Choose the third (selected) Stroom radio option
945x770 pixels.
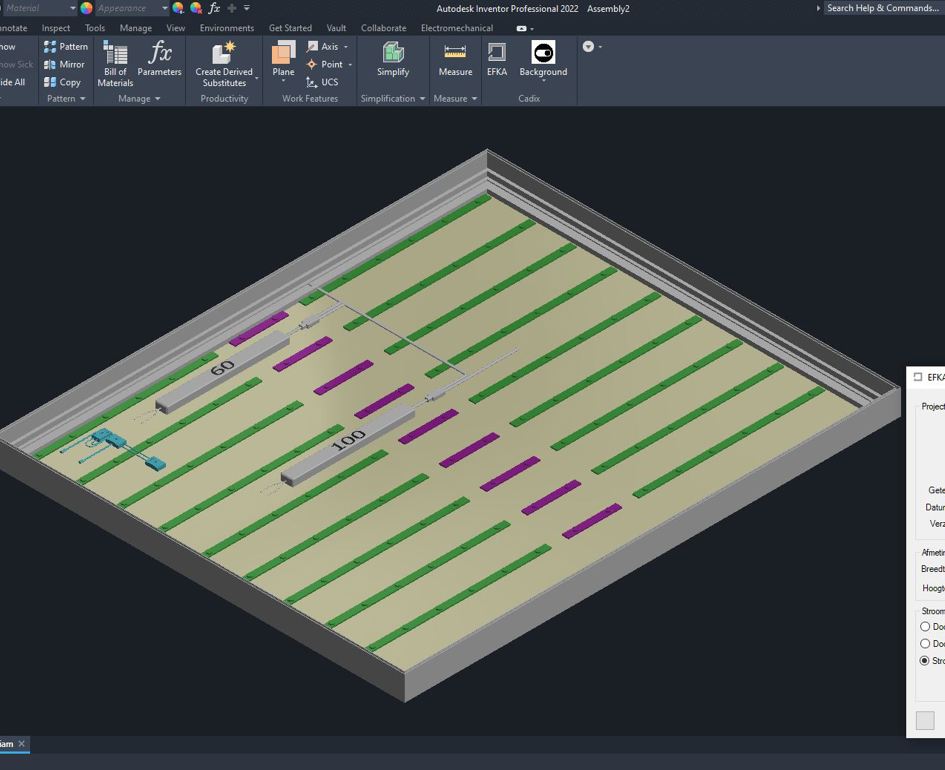tap(925, 661)
